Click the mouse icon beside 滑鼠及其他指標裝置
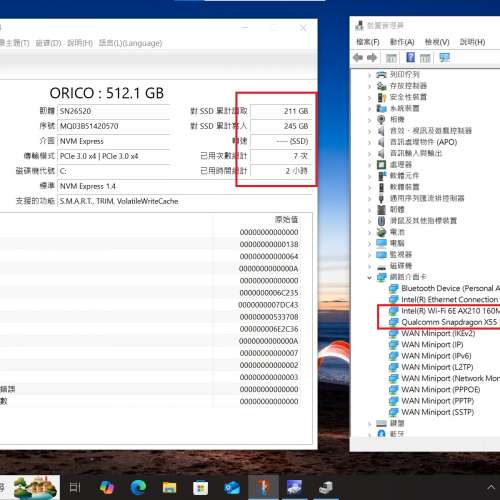This screenshot has width=500, height=500. click(x=381, y=221)
